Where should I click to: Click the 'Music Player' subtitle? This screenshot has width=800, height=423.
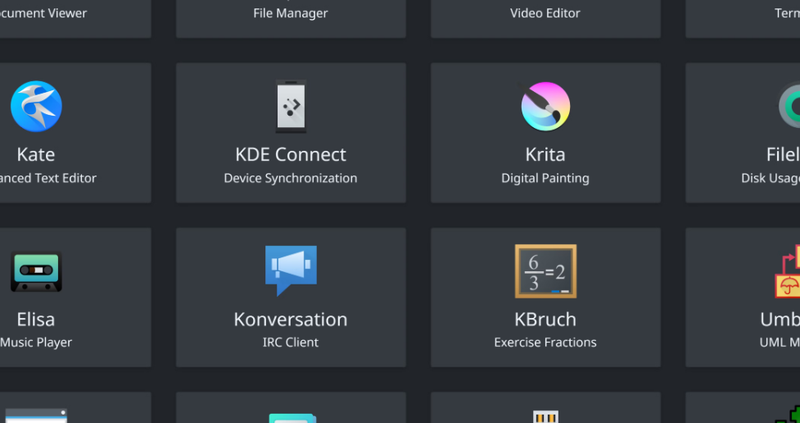point(36,342)
